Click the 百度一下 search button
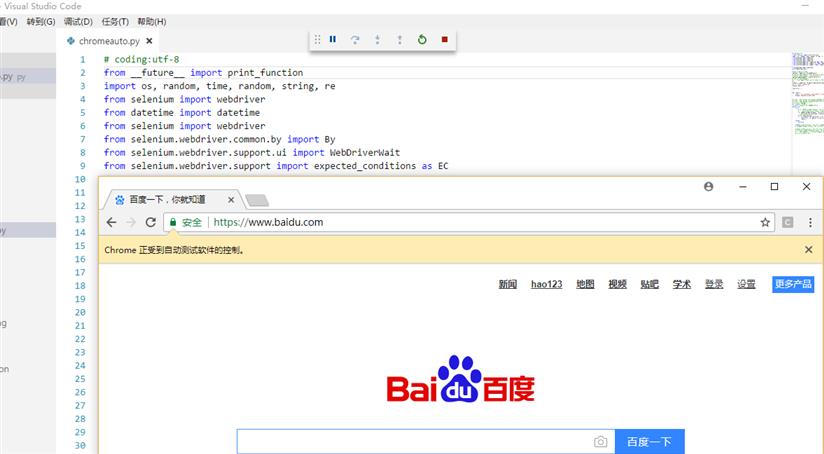 650,442
